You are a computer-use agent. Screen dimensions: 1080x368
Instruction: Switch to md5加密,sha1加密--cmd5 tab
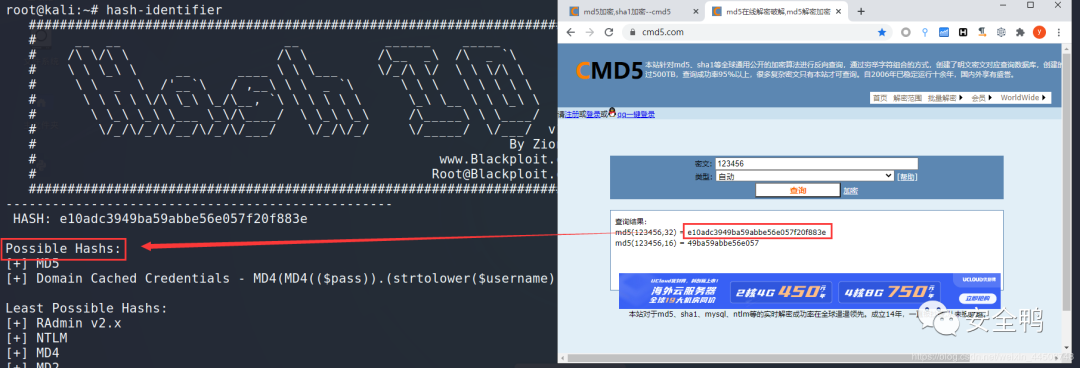pos(627,12)
